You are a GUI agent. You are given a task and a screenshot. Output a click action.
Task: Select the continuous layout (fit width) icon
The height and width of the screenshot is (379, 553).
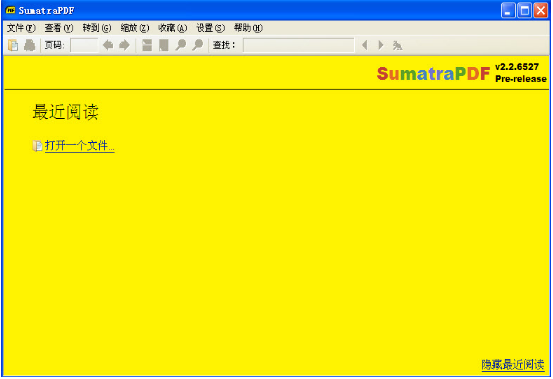pyautogui.click(x=147, y=45)
